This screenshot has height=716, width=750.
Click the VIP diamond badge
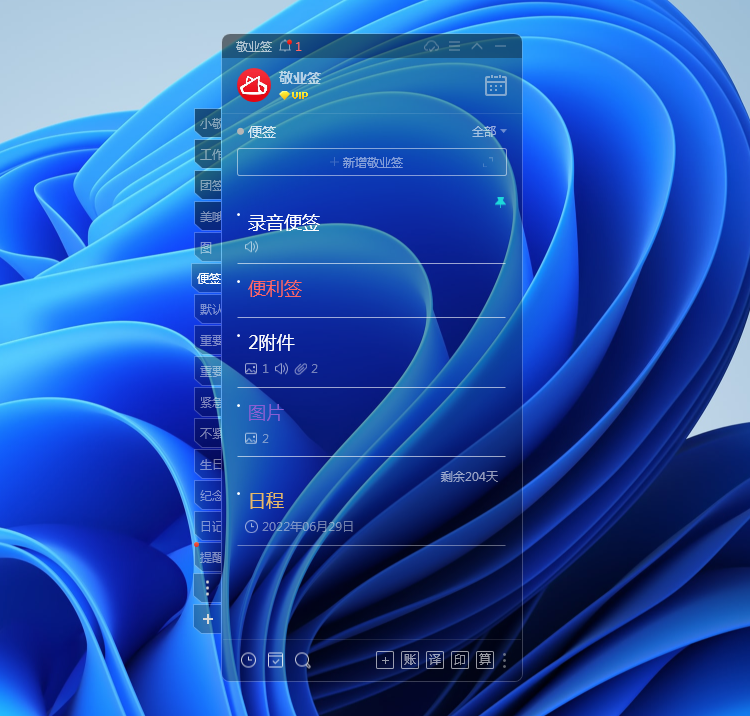tap(294, 95)
